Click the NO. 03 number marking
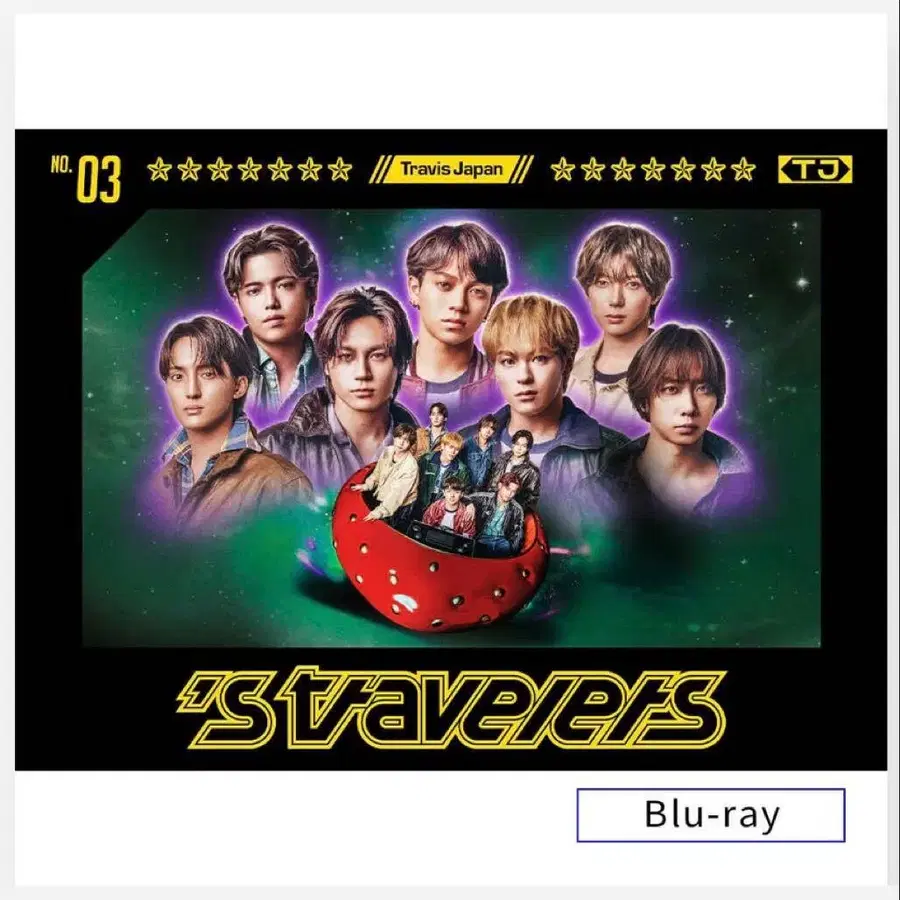900x900 pixels. pos(86,178)
